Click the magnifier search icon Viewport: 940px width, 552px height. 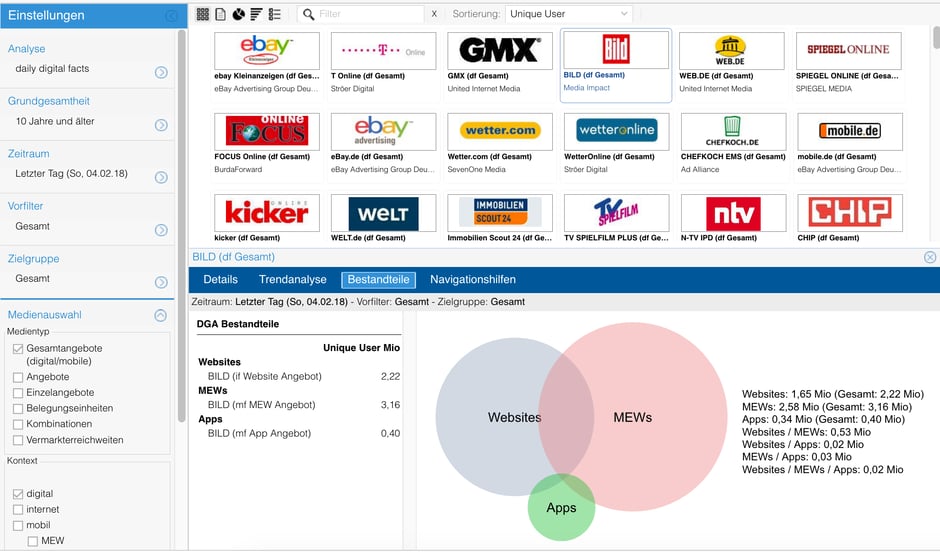pos(308,14)
